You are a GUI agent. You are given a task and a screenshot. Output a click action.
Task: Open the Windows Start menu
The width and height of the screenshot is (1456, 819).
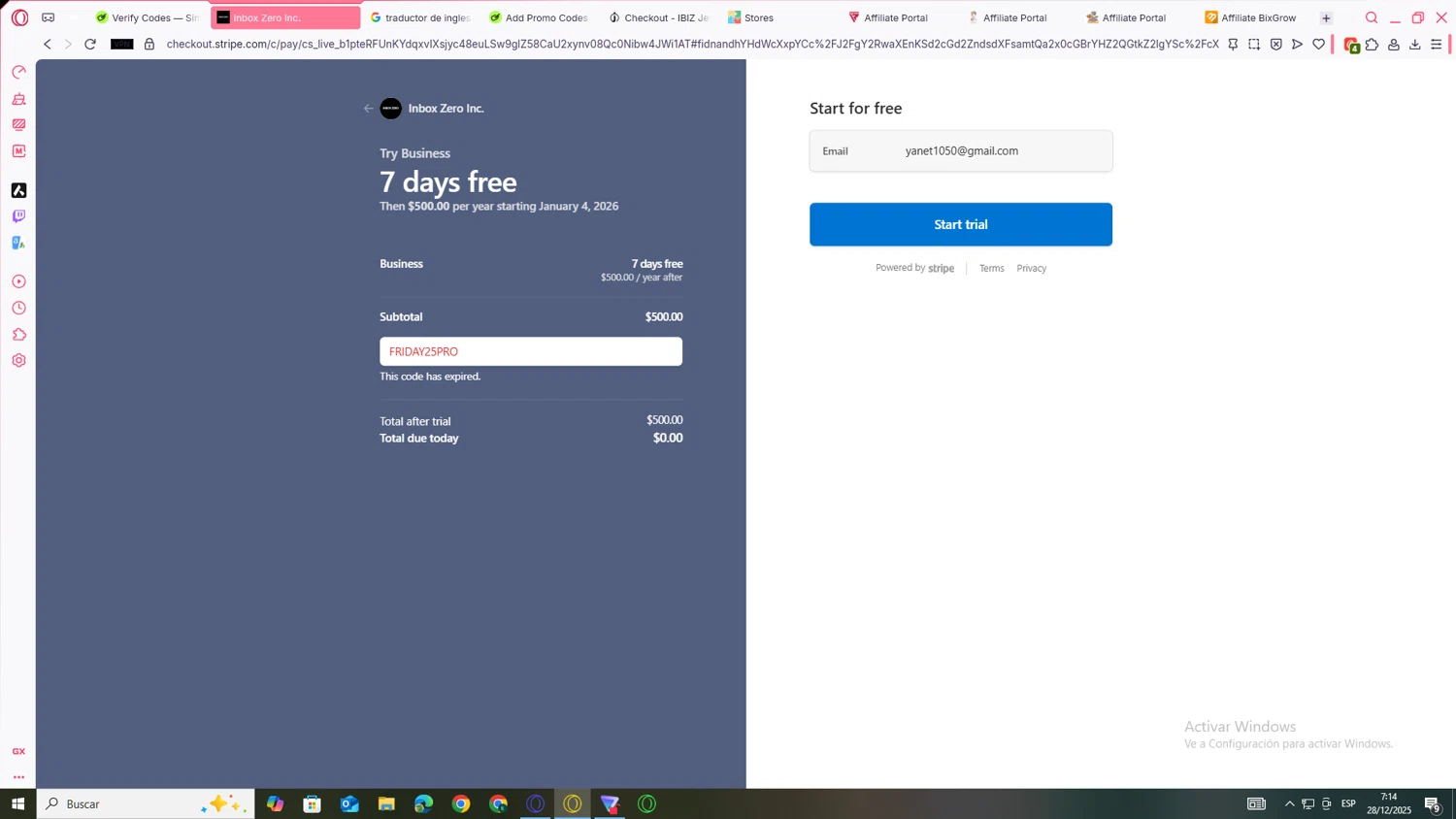click(x=17, y=803)
